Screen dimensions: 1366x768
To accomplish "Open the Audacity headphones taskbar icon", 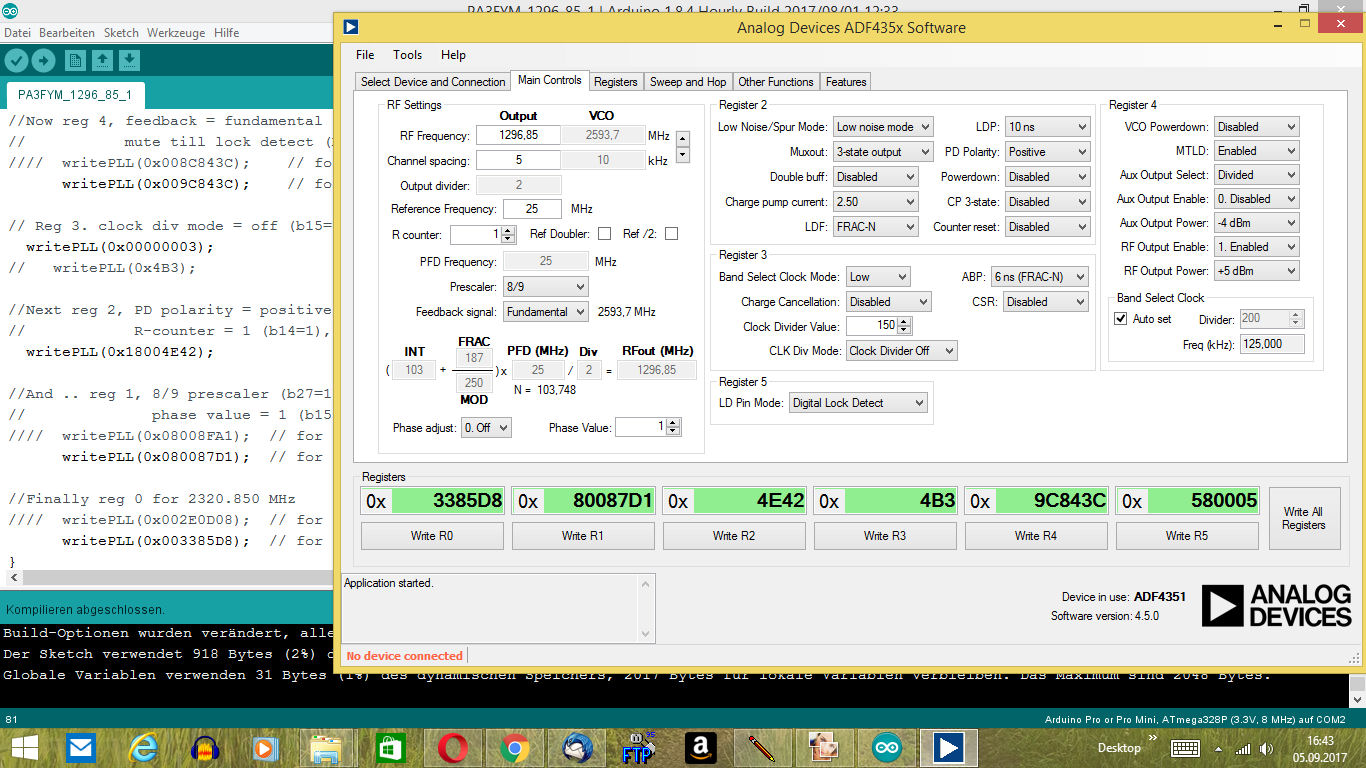I will point(205,747).
